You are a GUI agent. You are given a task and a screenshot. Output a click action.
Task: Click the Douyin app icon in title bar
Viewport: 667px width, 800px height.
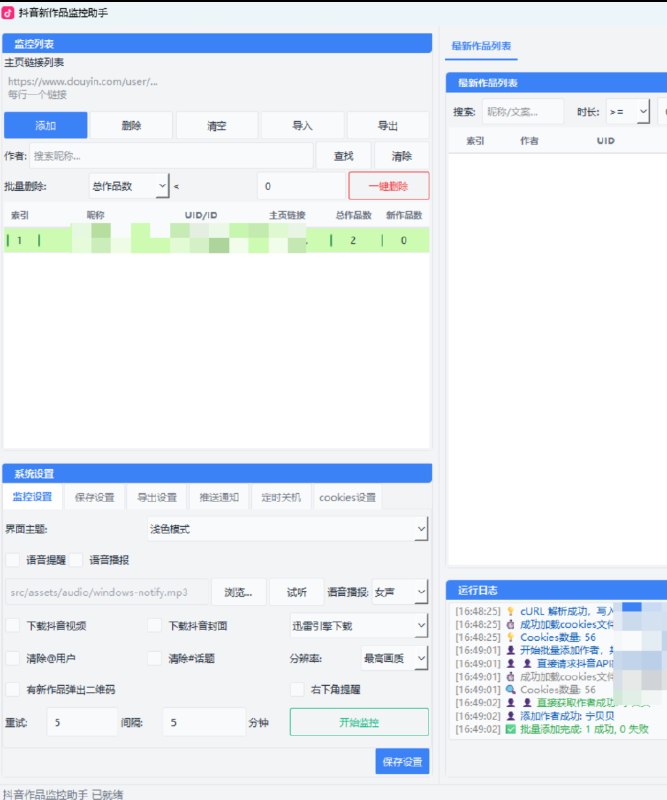coord(8,12)
